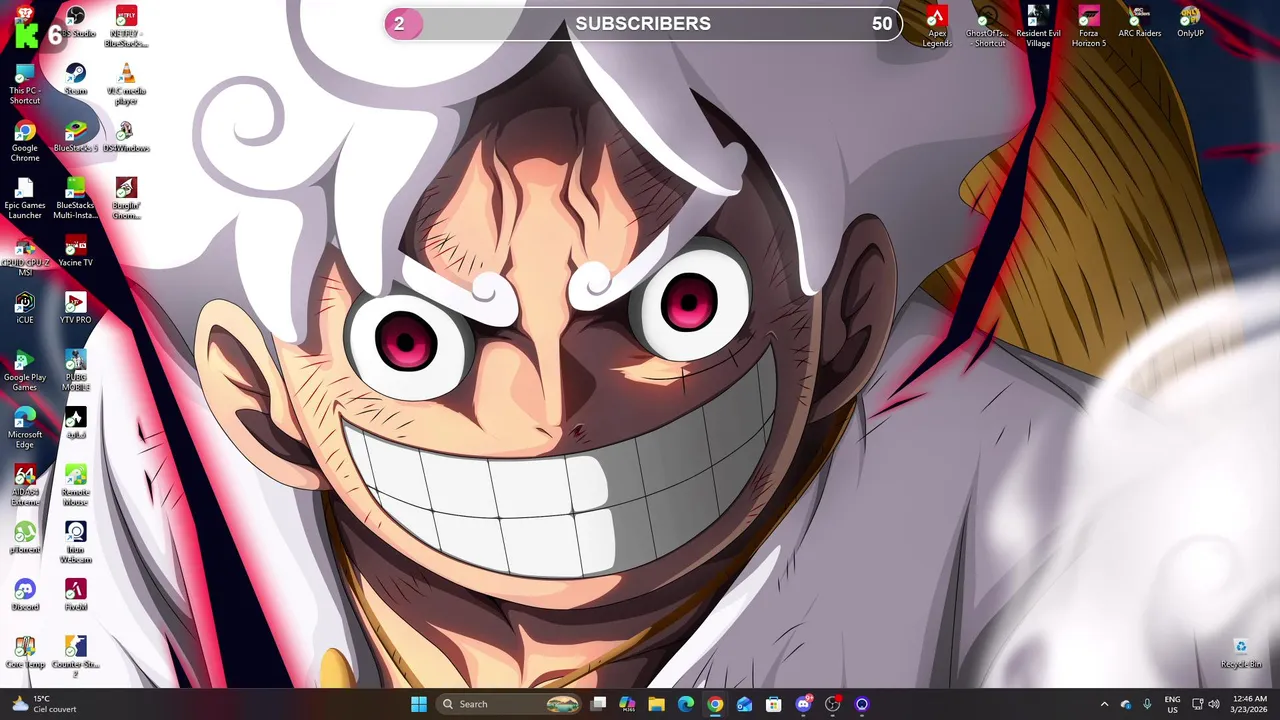1280x720 pixels.
Task: Open Microsoft 365 Copilot from taskbar
Action: coord(627,704)
